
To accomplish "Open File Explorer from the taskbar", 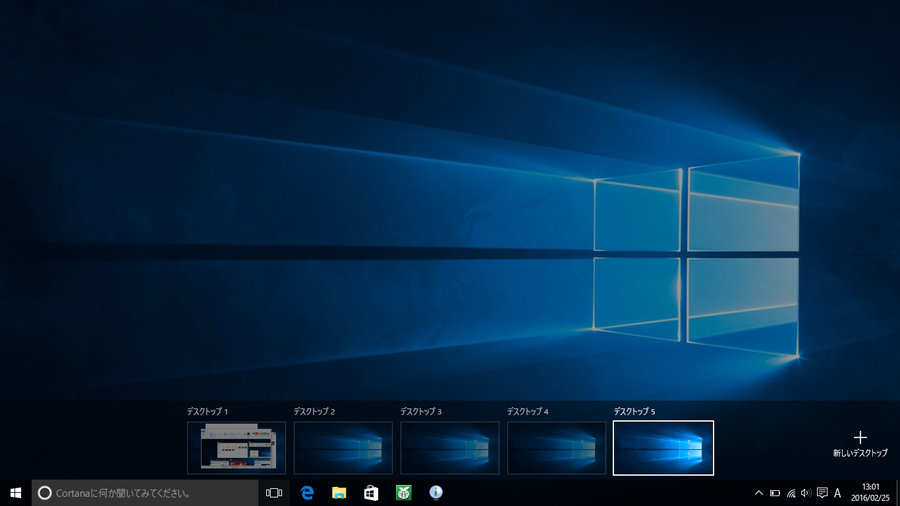I will coord(339,493).
